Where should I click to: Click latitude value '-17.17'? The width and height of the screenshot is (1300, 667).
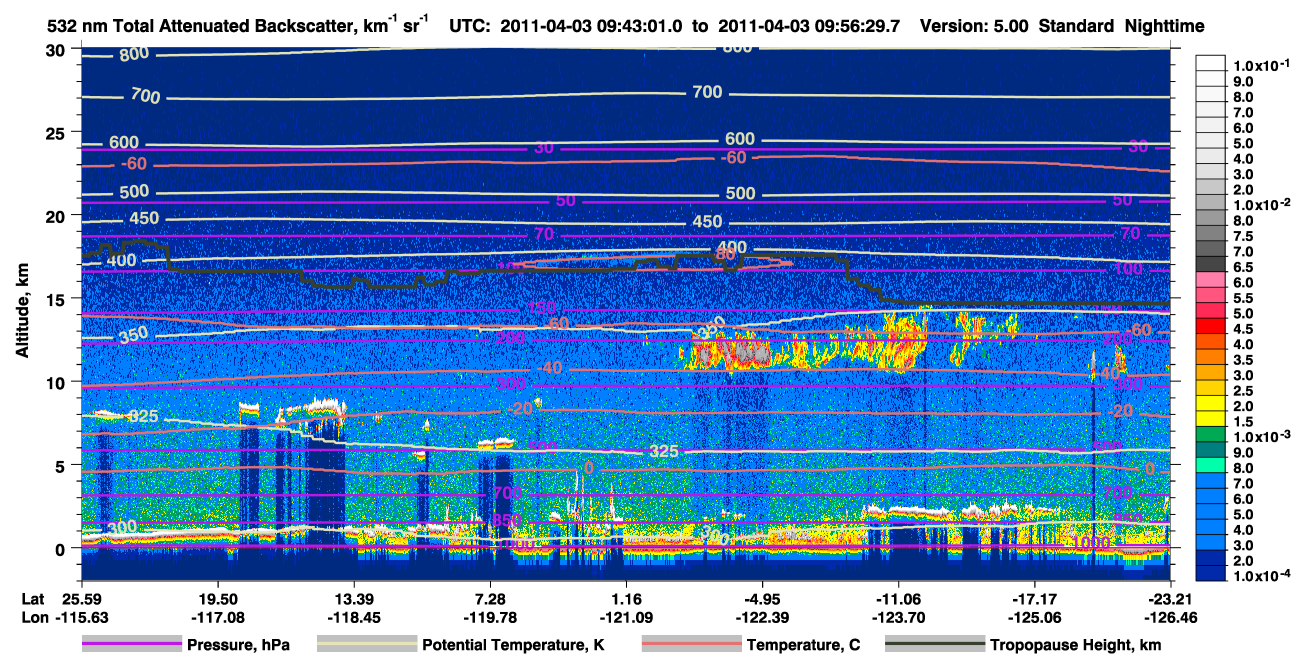[x=1034, y=598]
